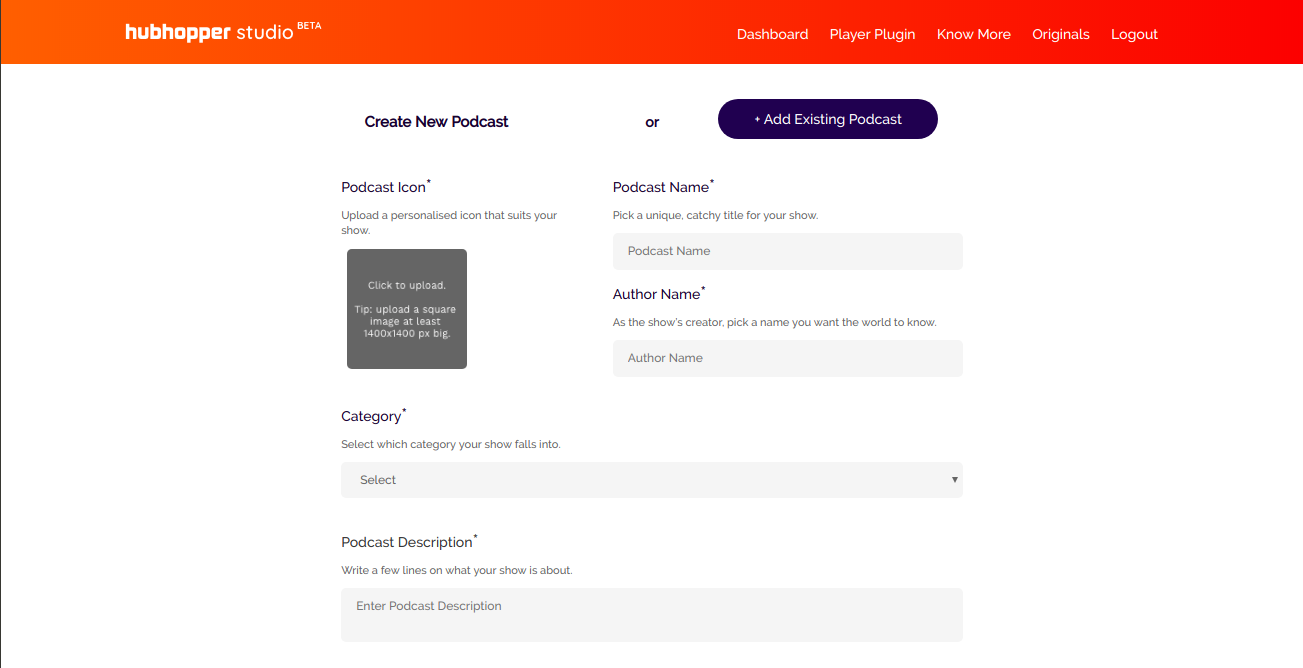Click the Podcast Name label
The width and height of the screenshot is (1303, 668).
tap(663, 187)
